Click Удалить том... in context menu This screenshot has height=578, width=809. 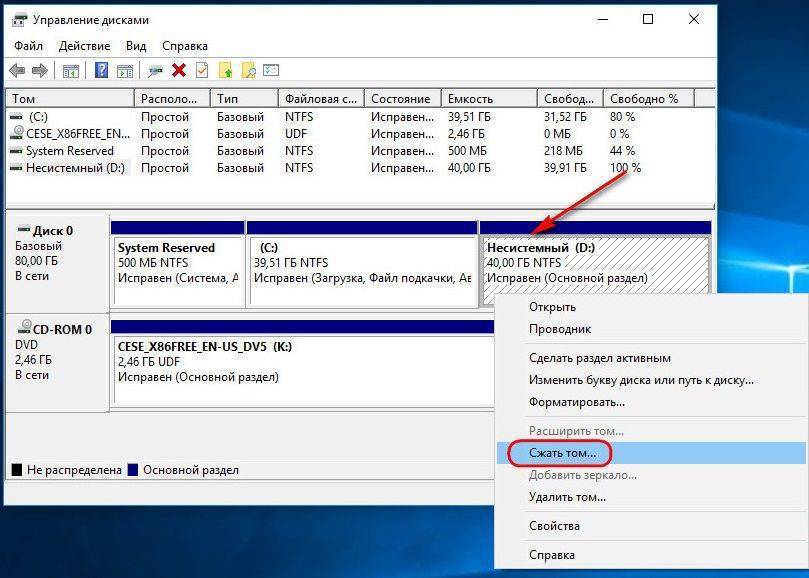(x=567, y=497)
